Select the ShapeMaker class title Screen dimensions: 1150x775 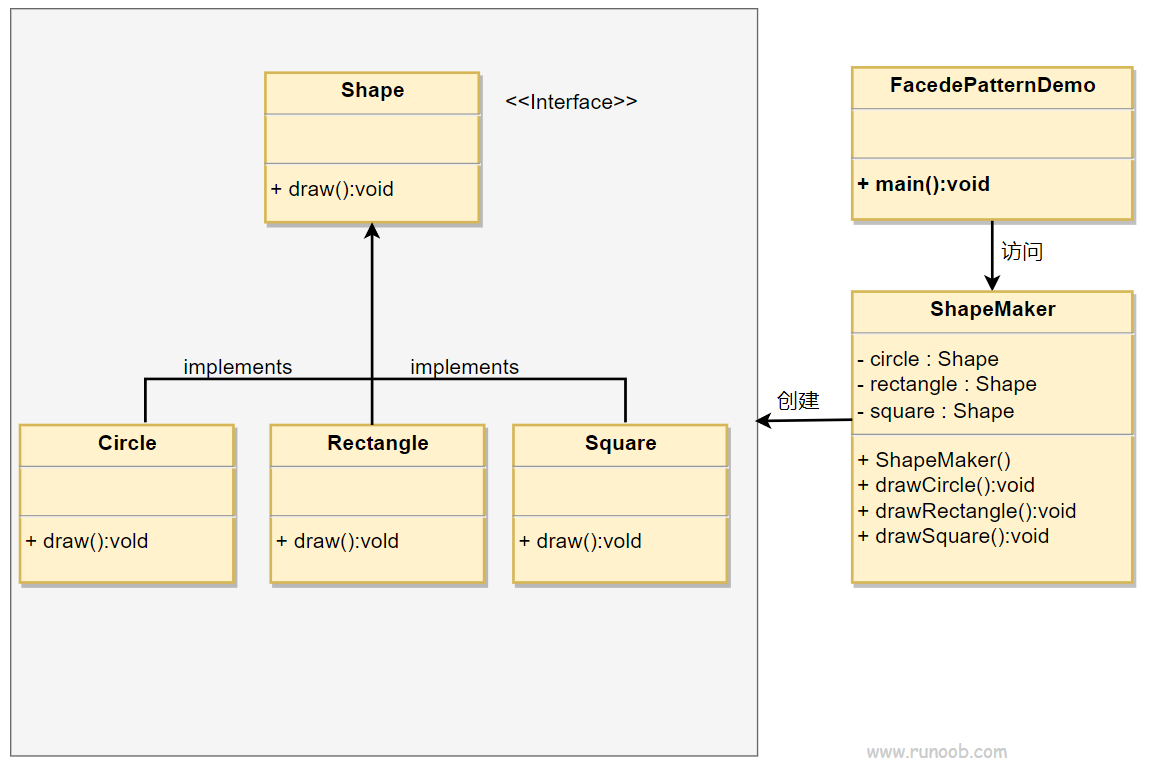992,309
